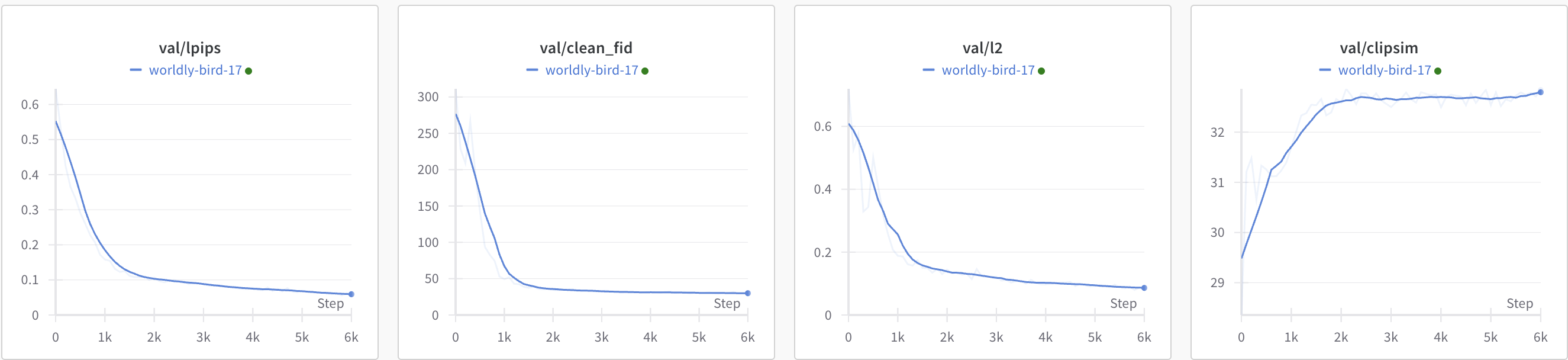
Task: Click the final data point on val/clipsim curve
Action: (1540, 92)
